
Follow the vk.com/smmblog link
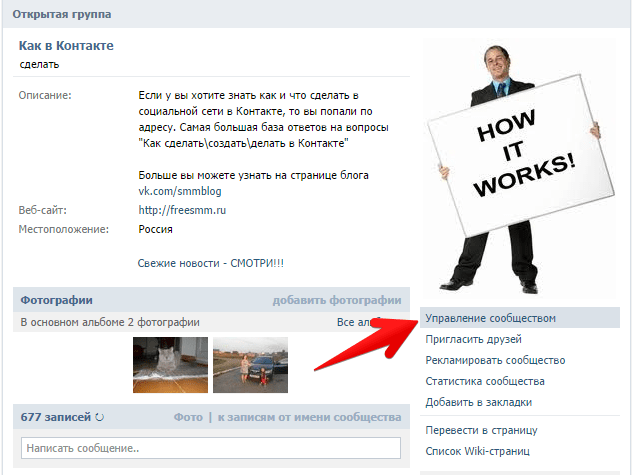[x=180, y=191]
